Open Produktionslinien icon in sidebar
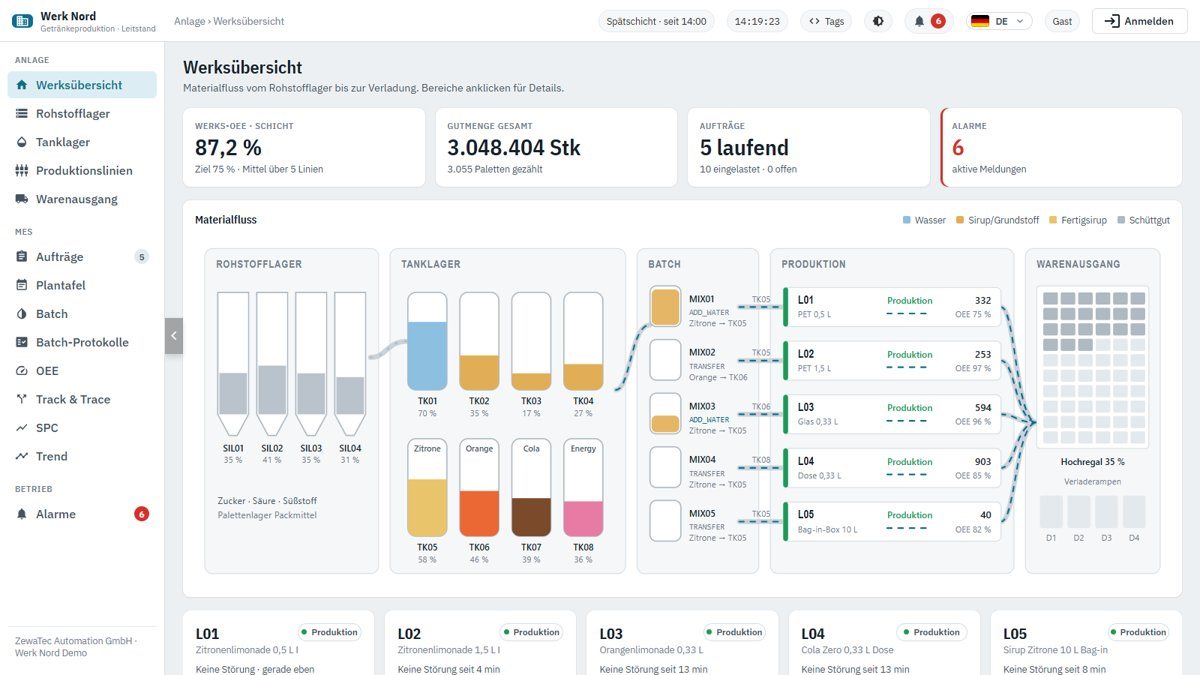The width and height of the screenshot is (1200, 675). click(22, 171)
